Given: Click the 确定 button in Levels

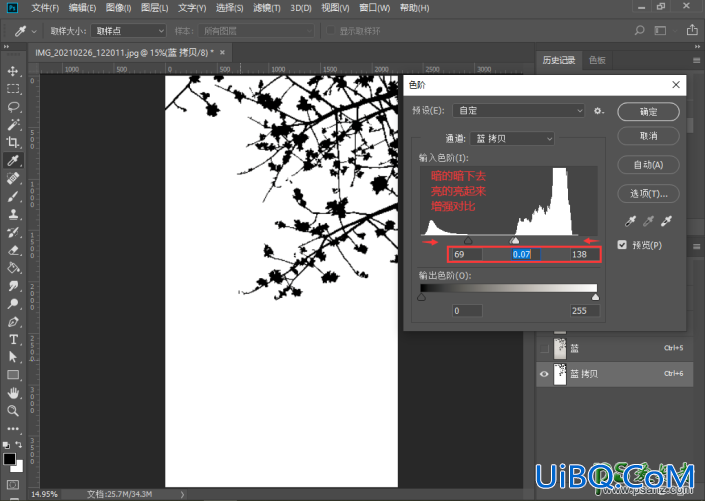Looking at the screenshot, I should pyautogui.click(x=648, y=112).
